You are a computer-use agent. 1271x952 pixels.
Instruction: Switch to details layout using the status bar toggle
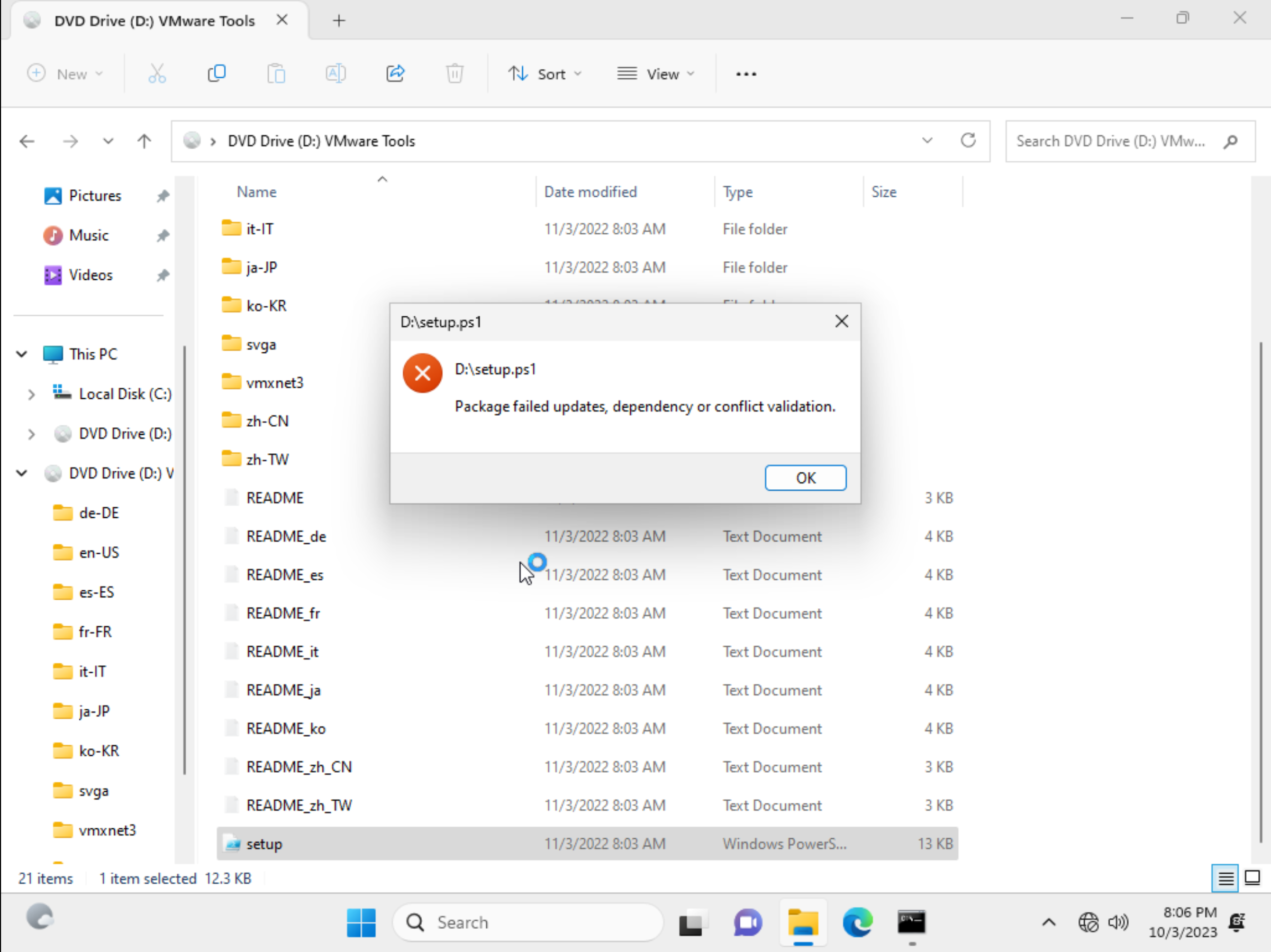pyautogui.click(x=1225, y=878)
